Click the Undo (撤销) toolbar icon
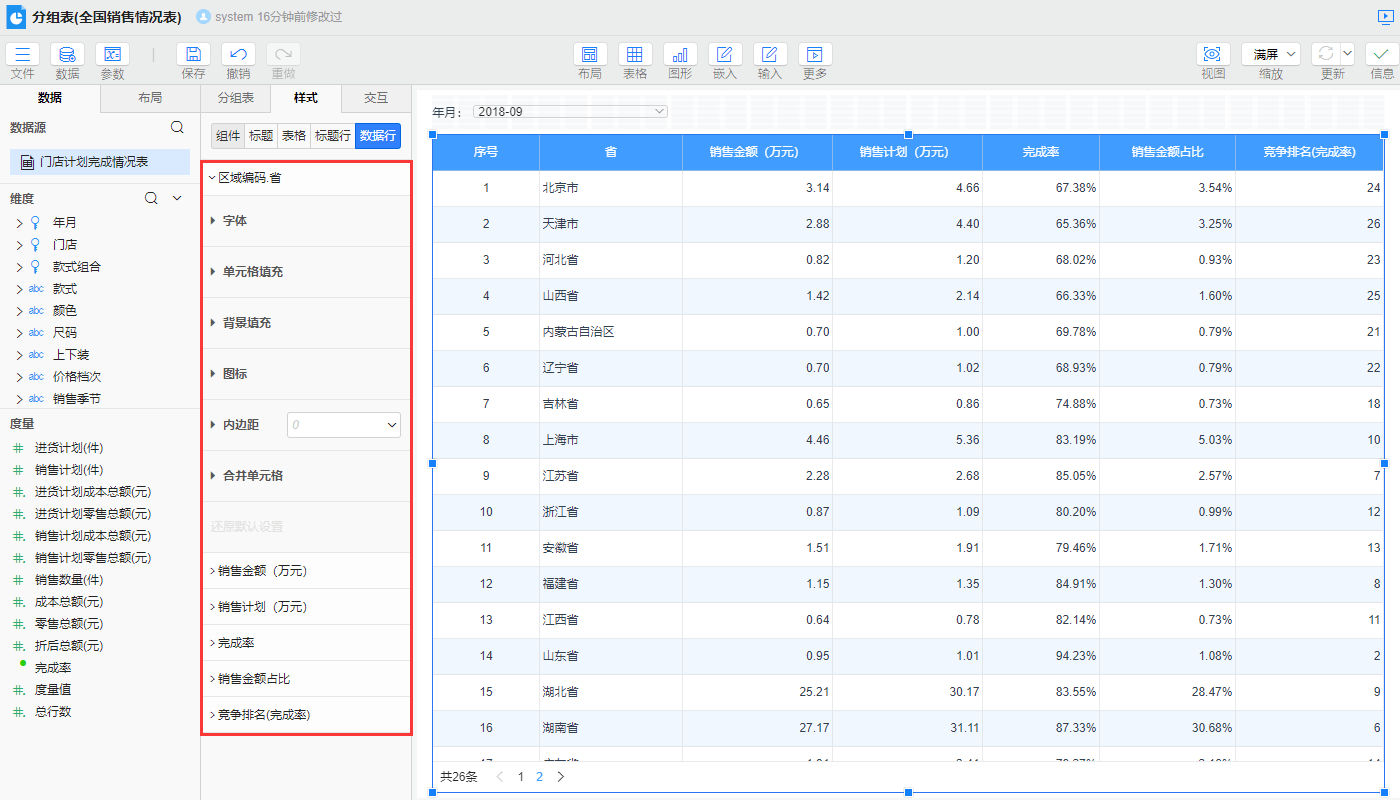Viewport: 1400px width, 800px height. pyautogui.click(x=238, y=55)
